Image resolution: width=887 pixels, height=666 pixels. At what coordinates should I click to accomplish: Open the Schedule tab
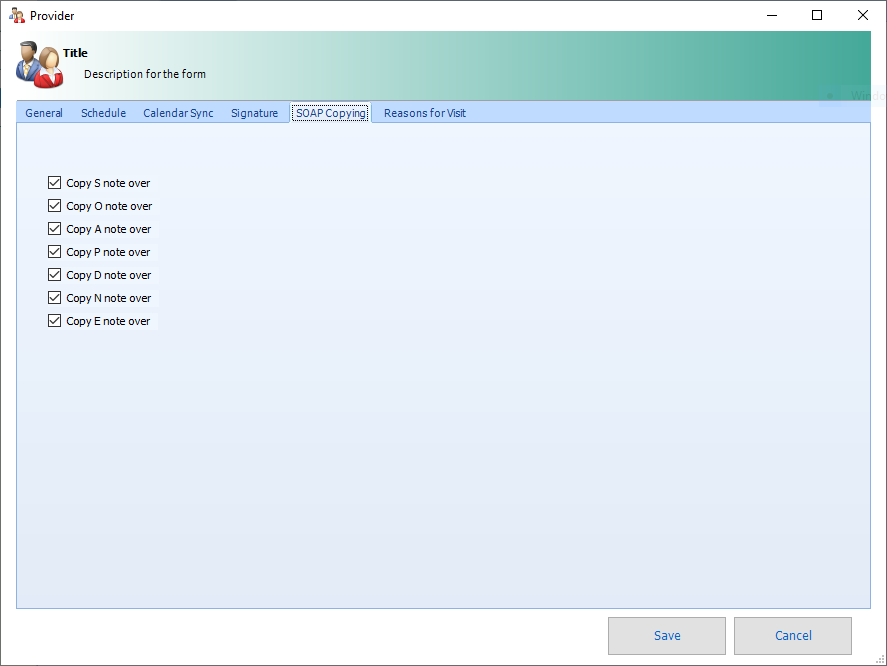(x=103, y=113)
